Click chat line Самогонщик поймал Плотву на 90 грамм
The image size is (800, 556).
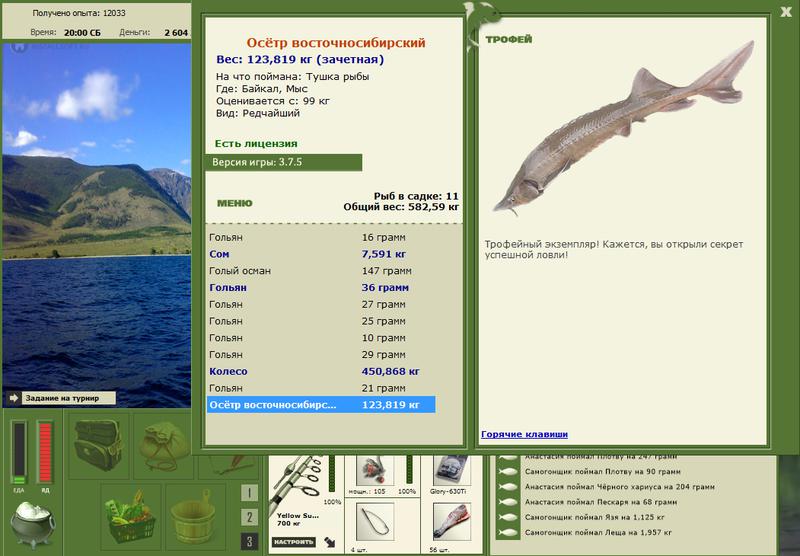pyautogui.click(x=603, y=471)
